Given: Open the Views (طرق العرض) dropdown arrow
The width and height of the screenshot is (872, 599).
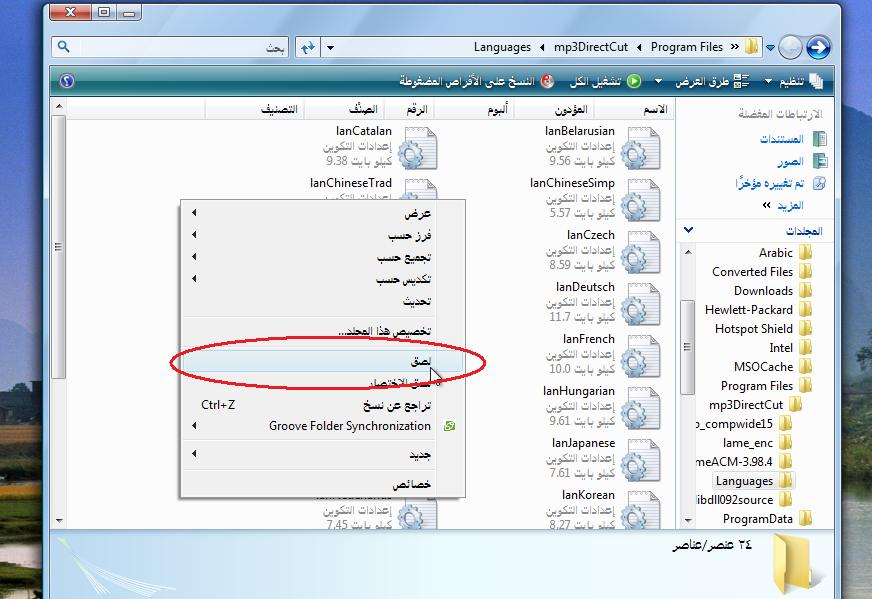Looking at the screenshot, I should pos(660,81).
